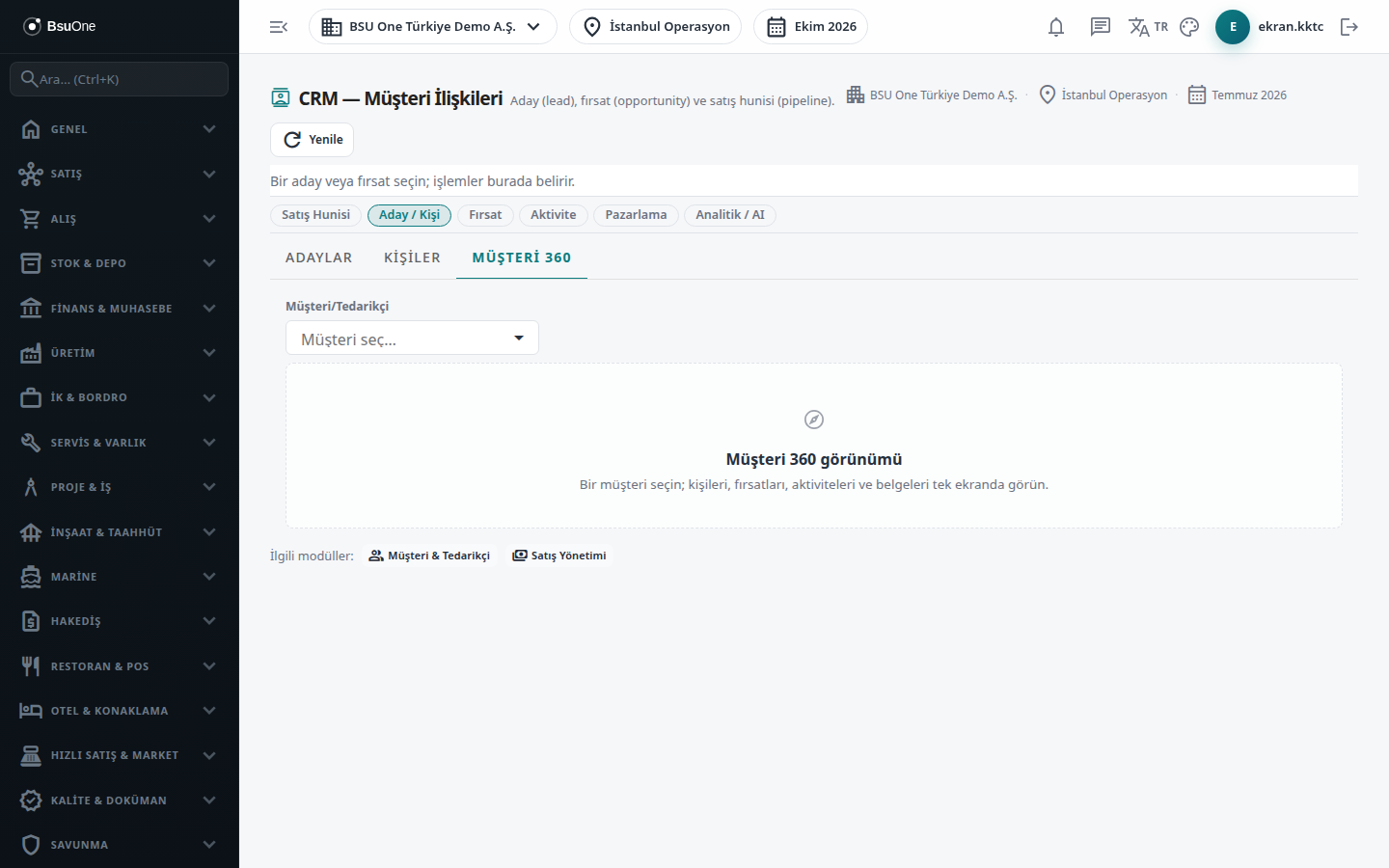Click the Restoran & POS fork icon

tap(31, 666)
